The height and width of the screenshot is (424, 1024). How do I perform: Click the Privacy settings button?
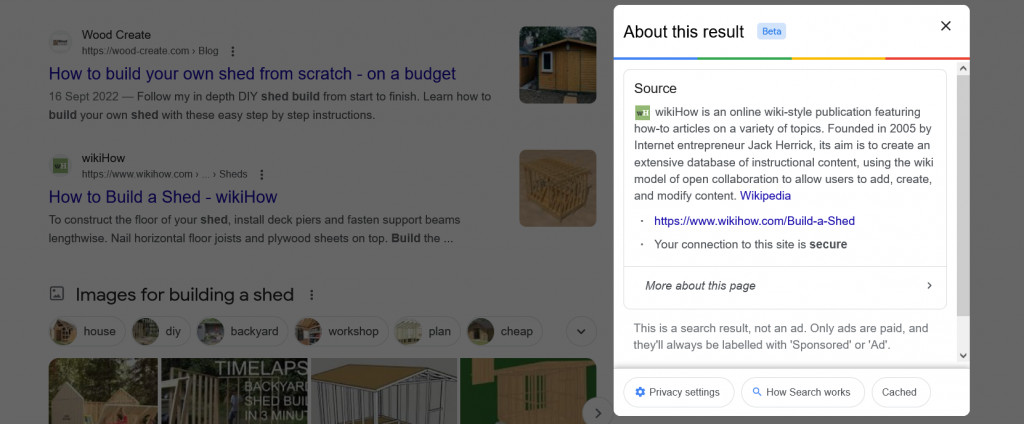click(x=679, y=392)
